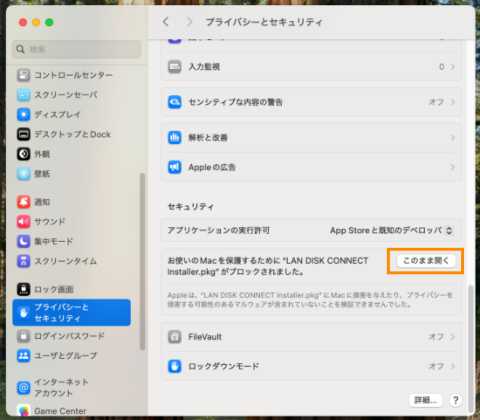Click the sensitive content warning eye icon
Image resolution: width=480 pixels, height=420 pixels.
175,102
